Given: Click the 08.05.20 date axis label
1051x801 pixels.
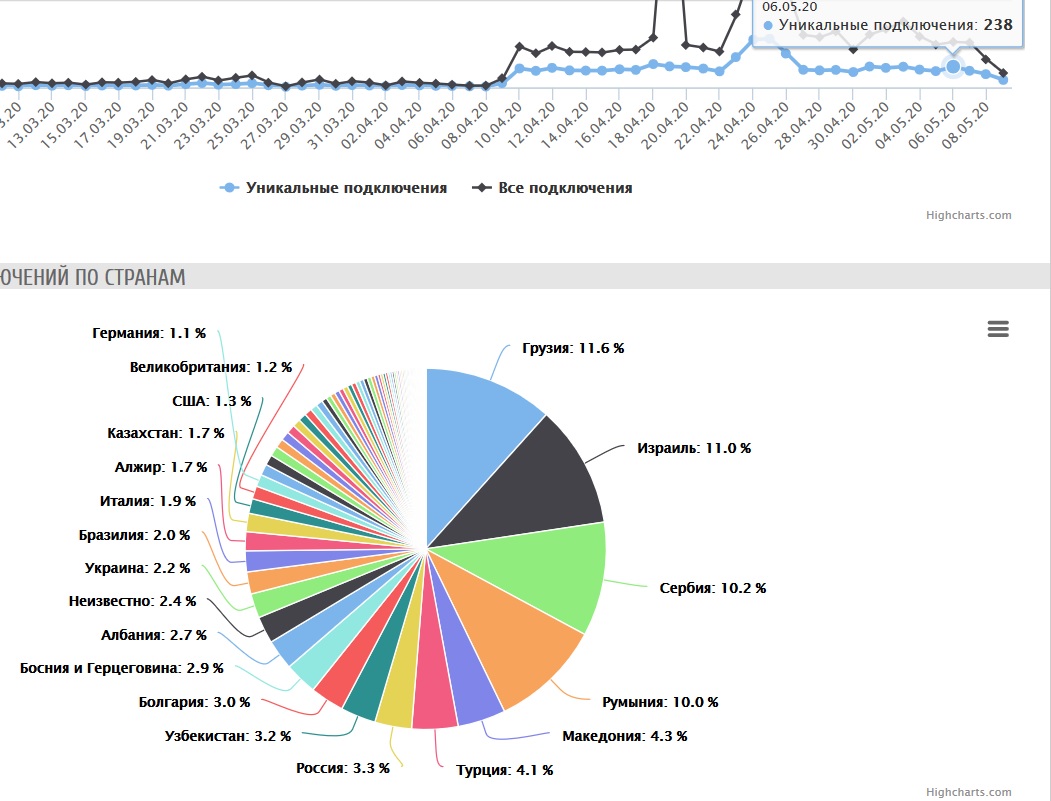Looking at the screenshot, I should [965, 125].
